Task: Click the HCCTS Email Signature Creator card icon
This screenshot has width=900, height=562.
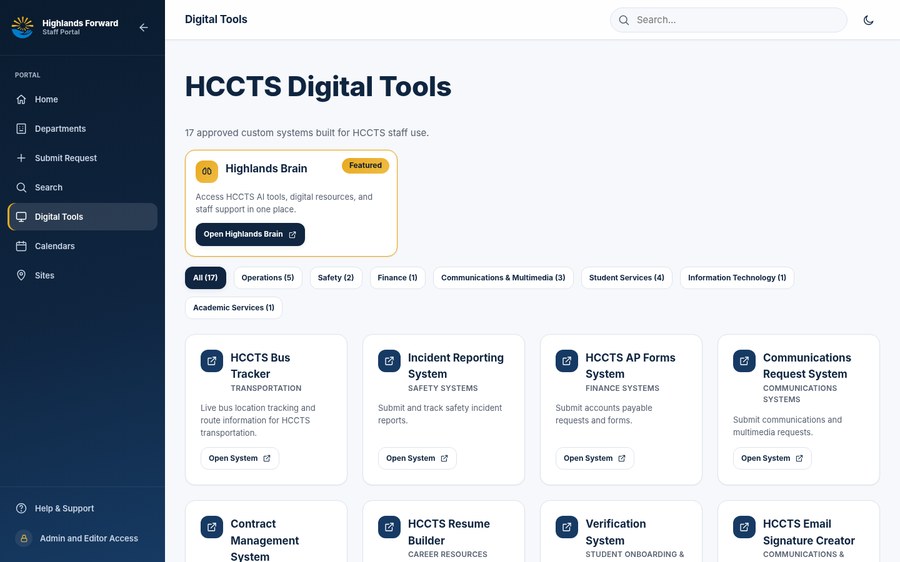Action: pos(744,527)
